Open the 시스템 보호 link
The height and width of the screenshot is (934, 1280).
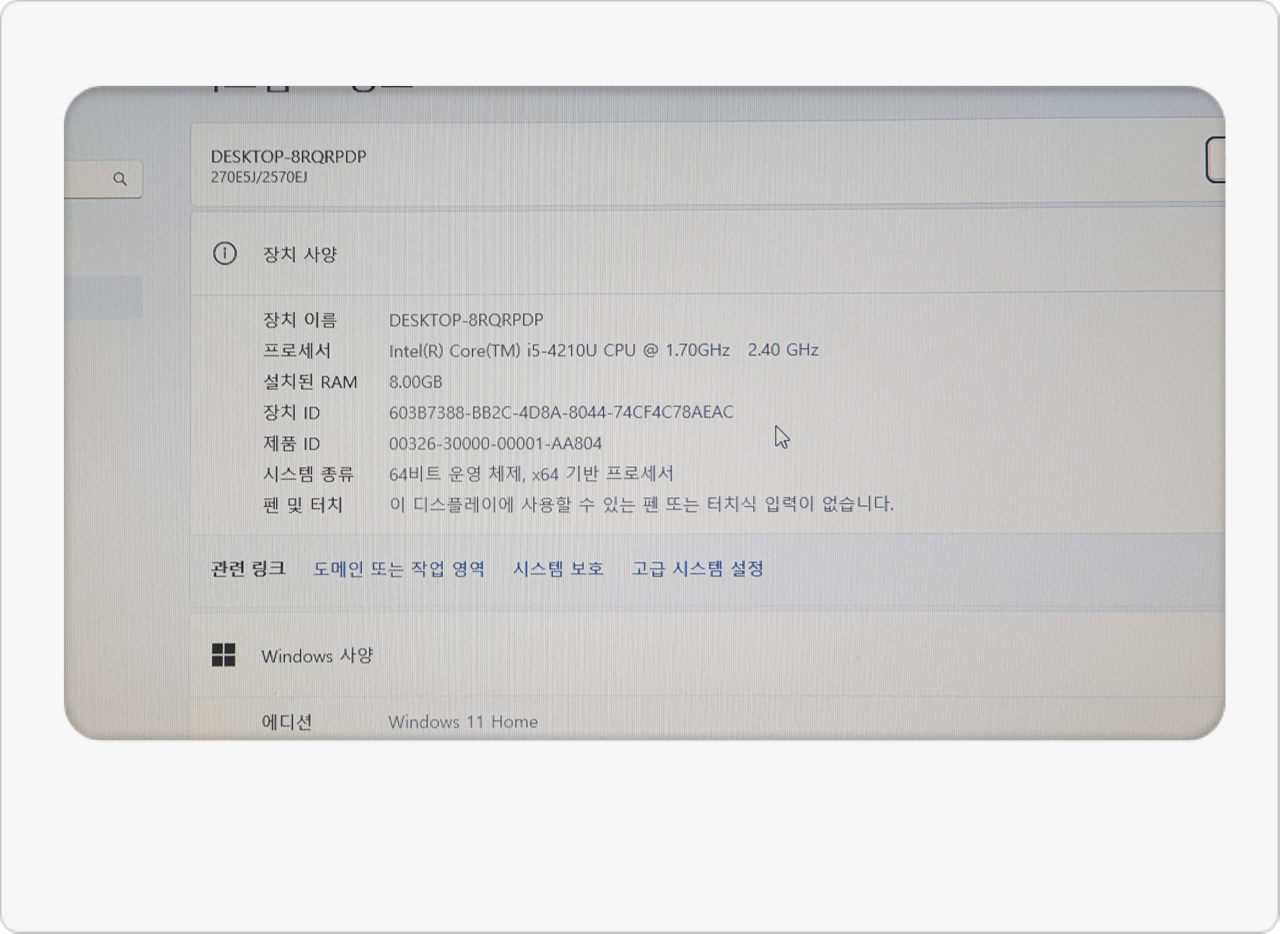point(558,568)
